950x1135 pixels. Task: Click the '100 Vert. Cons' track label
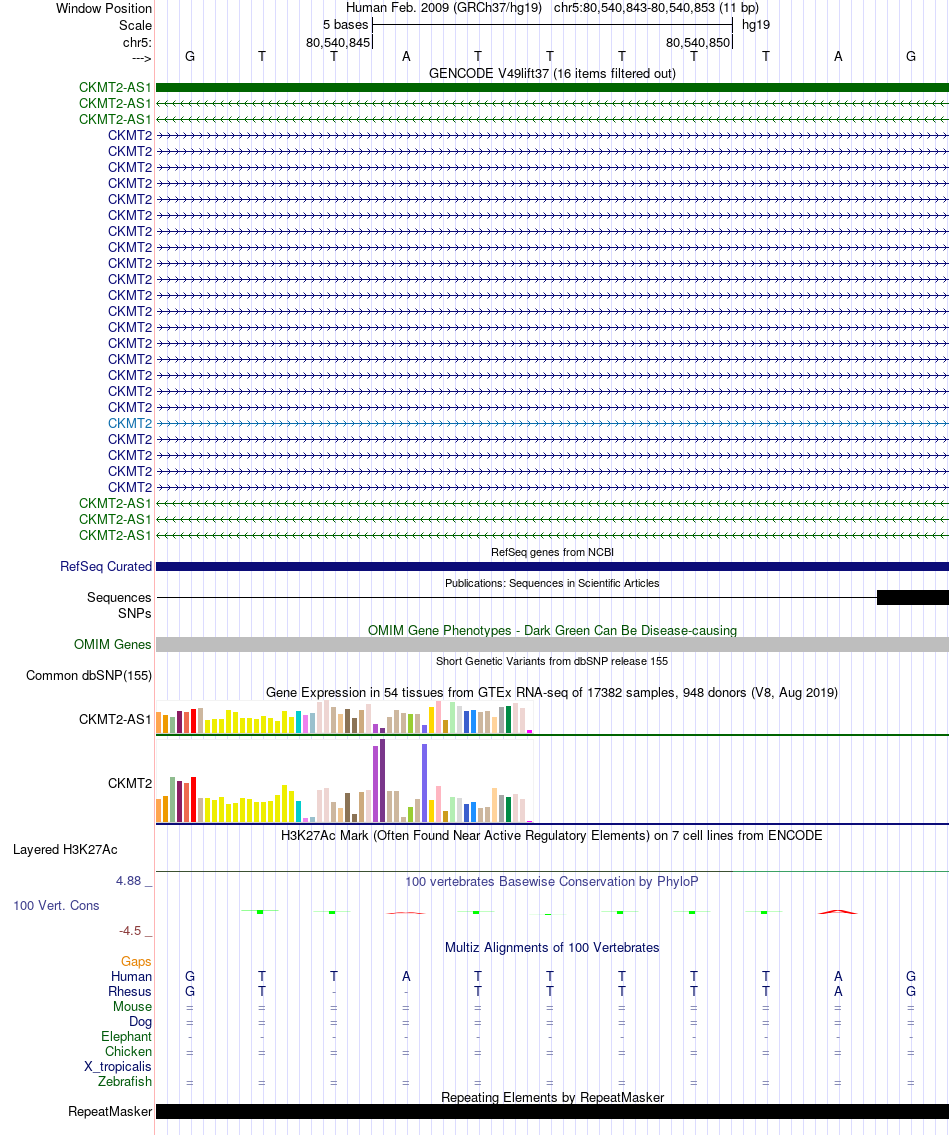pyautogui.click(x=56, y=906)
